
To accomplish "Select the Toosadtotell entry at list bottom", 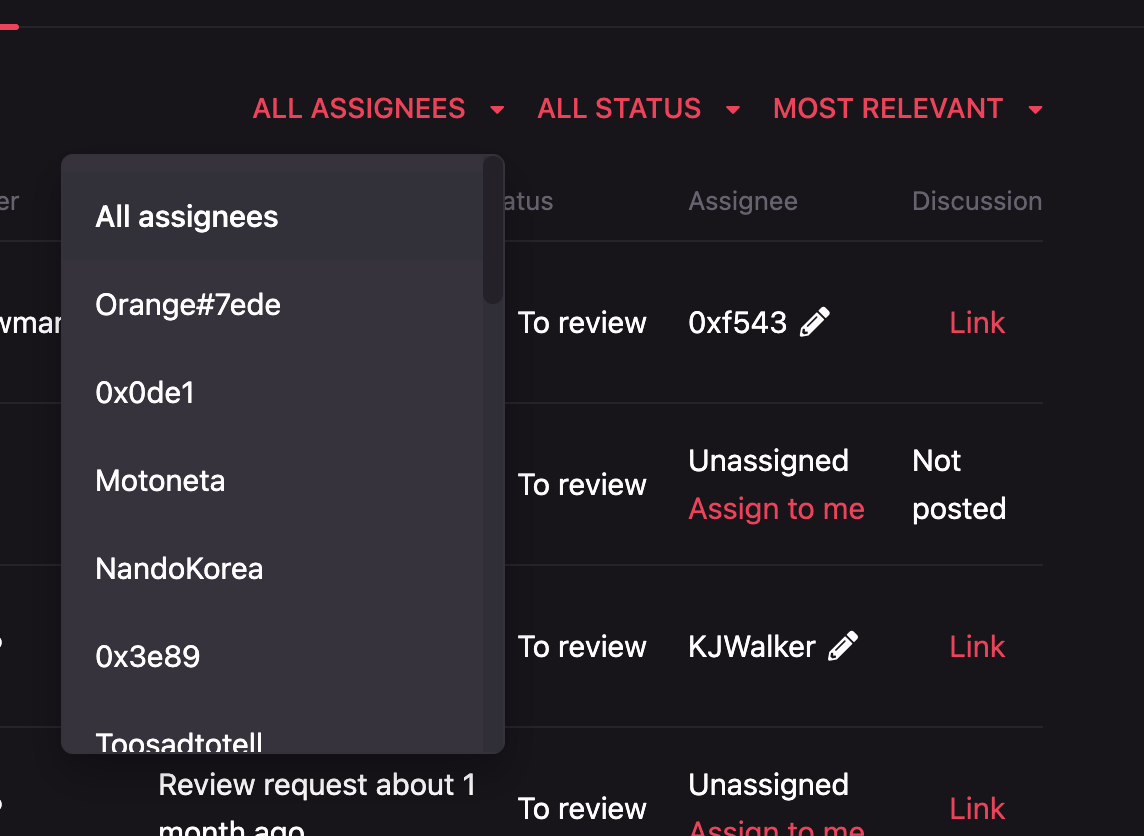I will (178, 743).
